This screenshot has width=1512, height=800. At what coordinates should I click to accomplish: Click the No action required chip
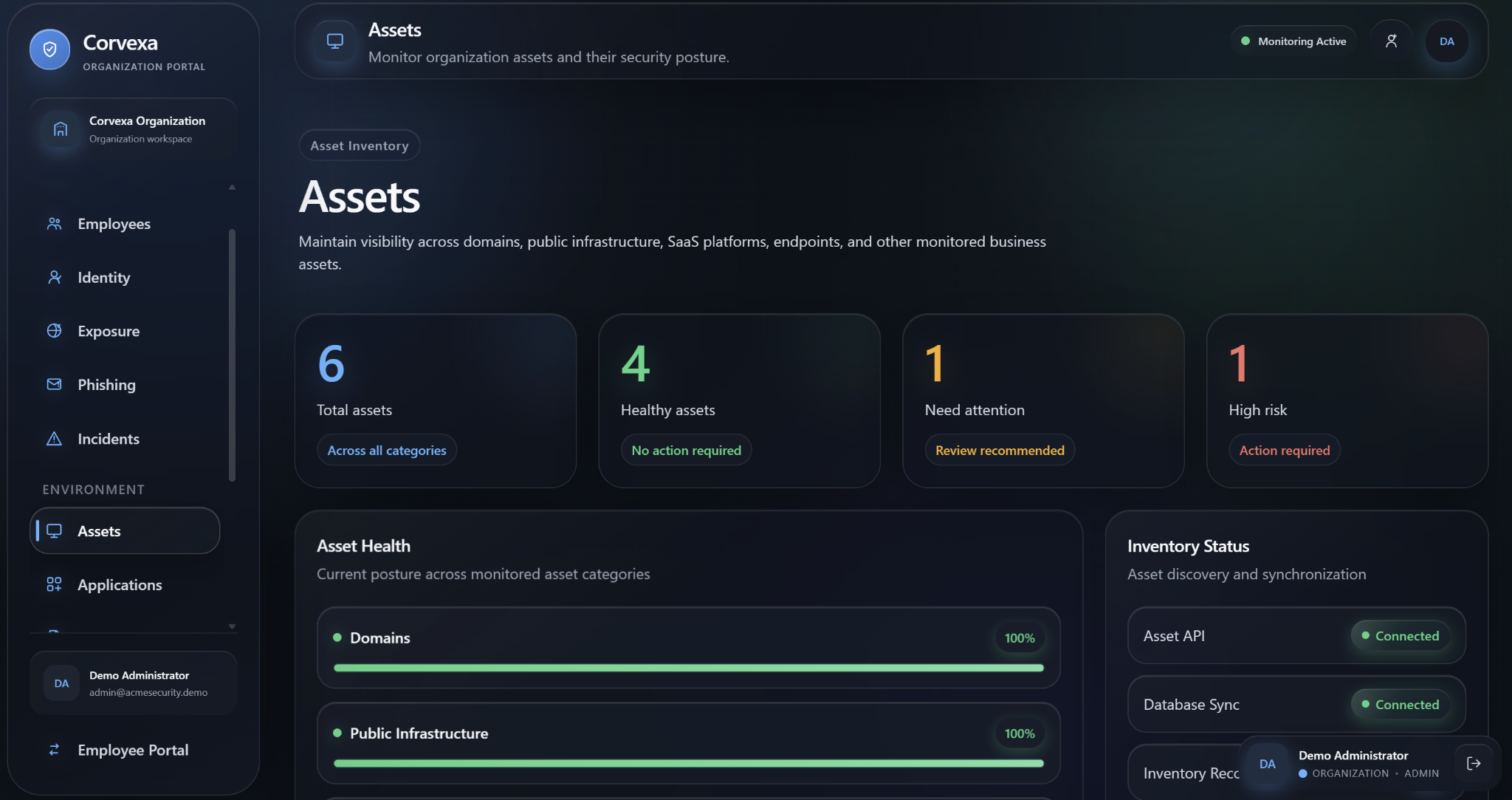(x=686, y=450)
